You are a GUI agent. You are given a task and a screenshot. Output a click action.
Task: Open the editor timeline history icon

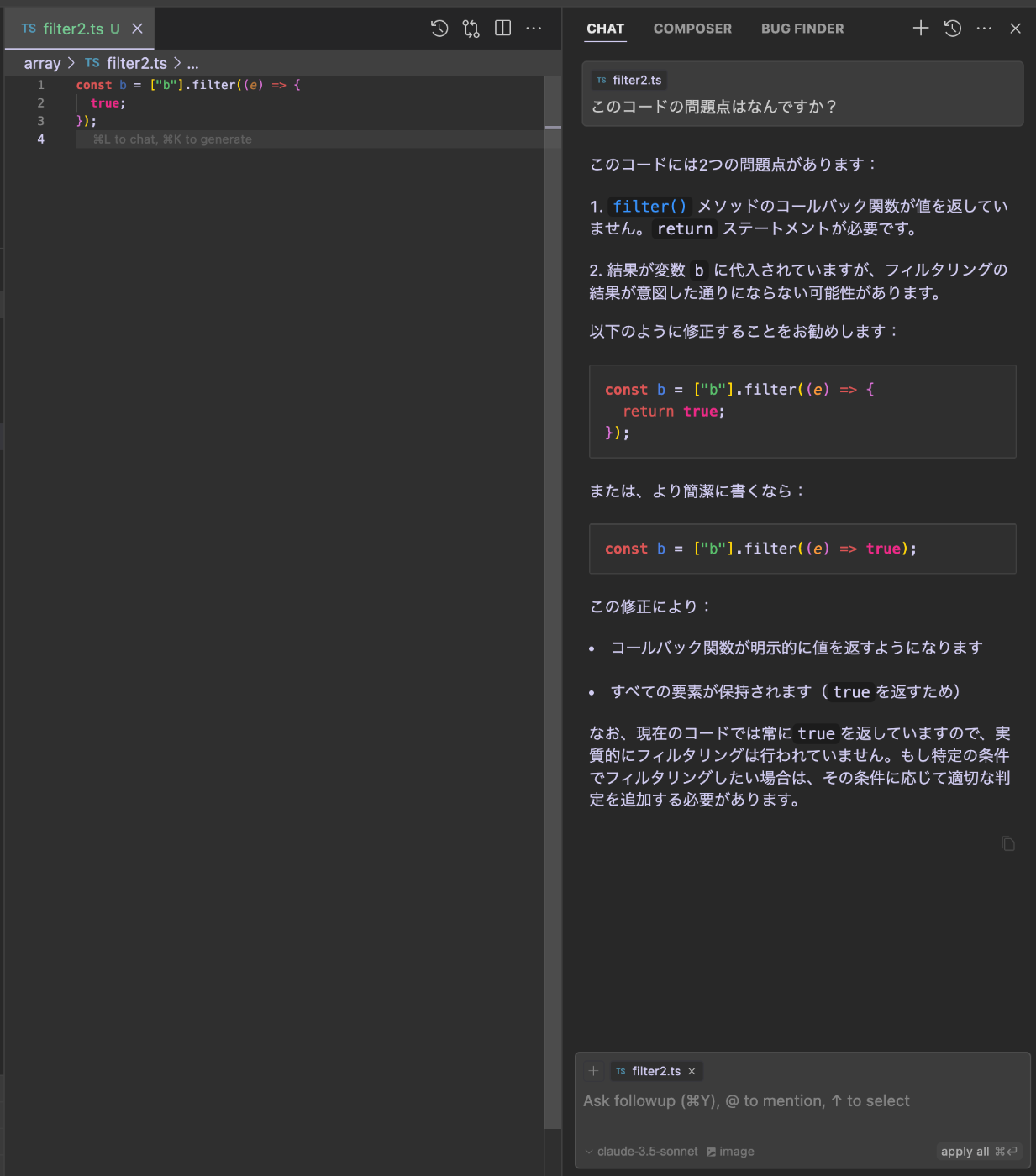point(439,29)
